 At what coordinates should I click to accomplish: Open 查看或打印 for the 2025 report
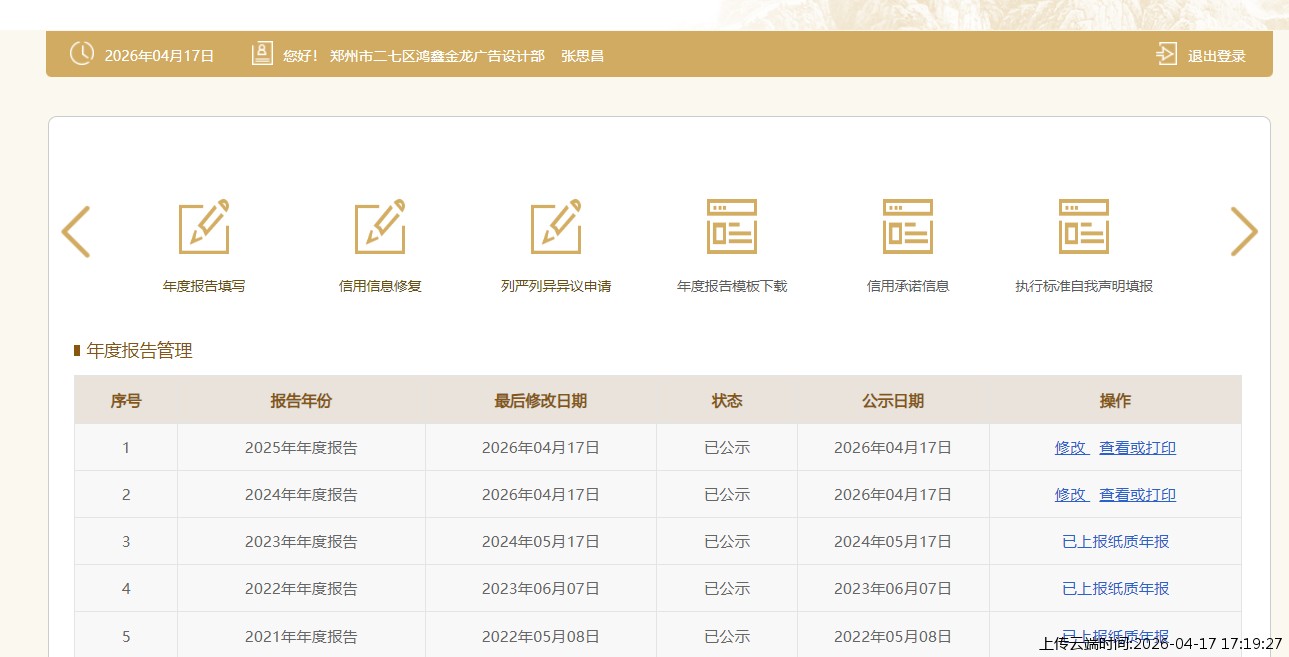pyautogui.click(x=1137, y=448)
